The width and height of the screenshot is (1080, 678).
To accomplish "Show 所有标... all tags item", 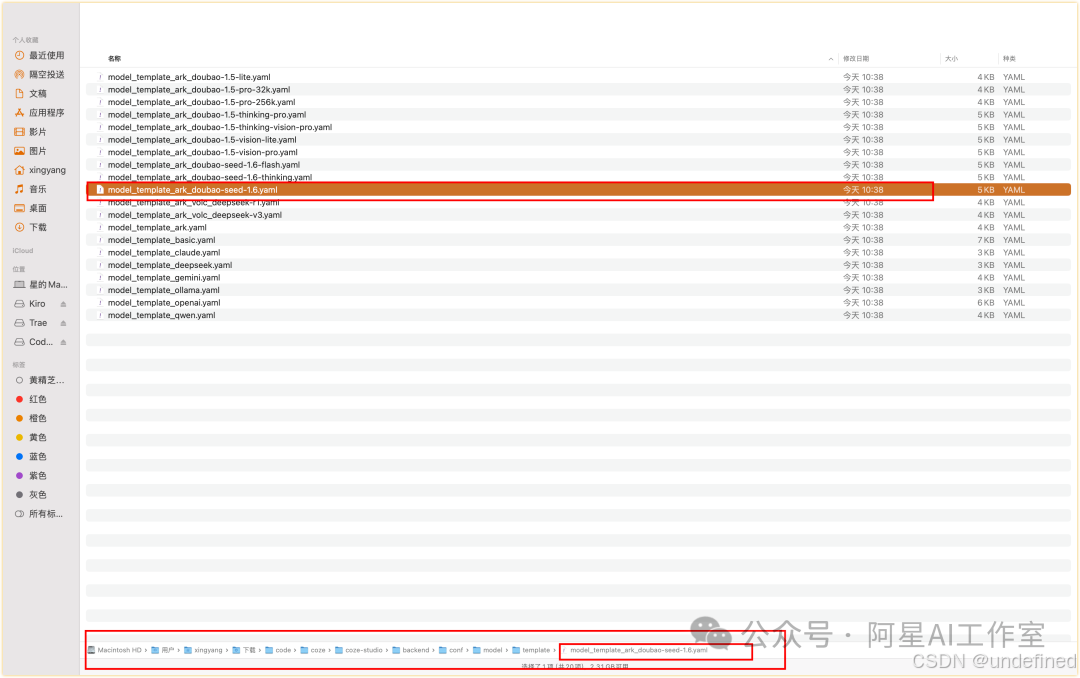I will pyautogui.click(x=39, y=514).
